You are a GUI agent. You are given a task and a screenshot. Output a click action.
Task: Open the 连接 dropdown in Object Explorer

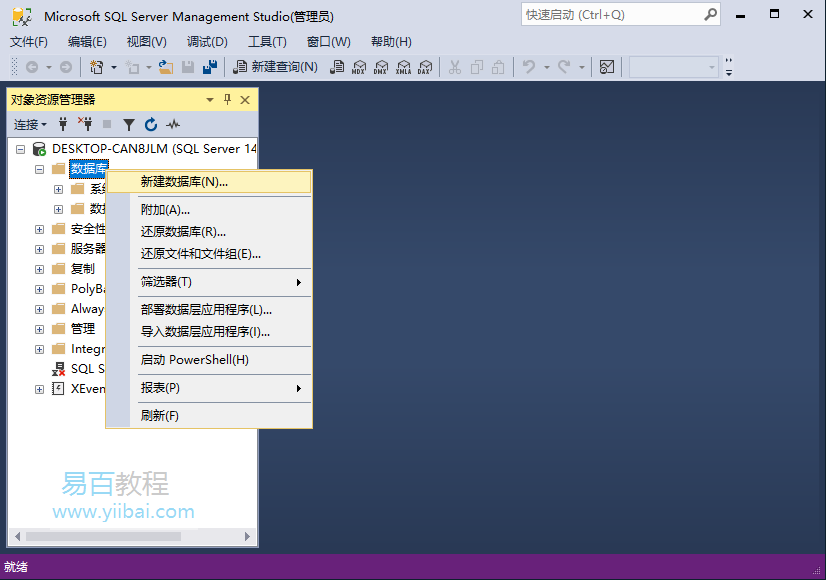(x=30, y=124)
